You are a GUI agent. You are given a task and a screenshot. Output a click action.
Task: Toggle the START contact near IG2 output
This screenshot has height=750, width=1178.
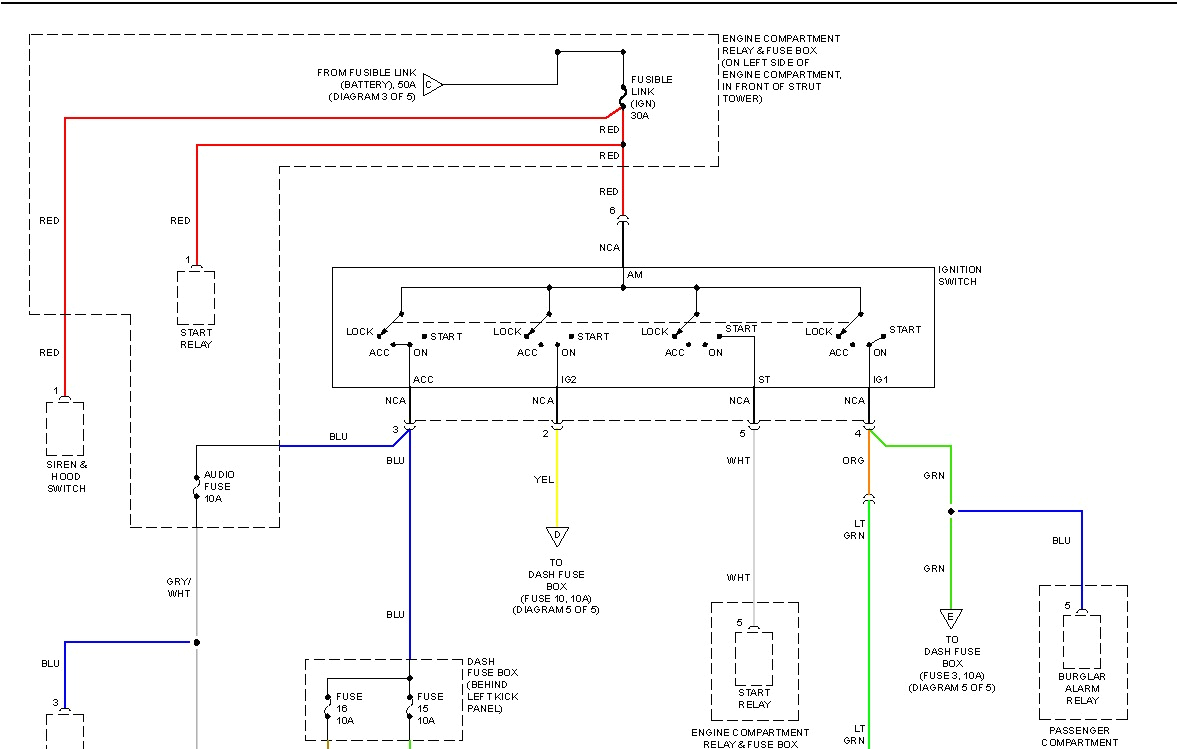573,336
